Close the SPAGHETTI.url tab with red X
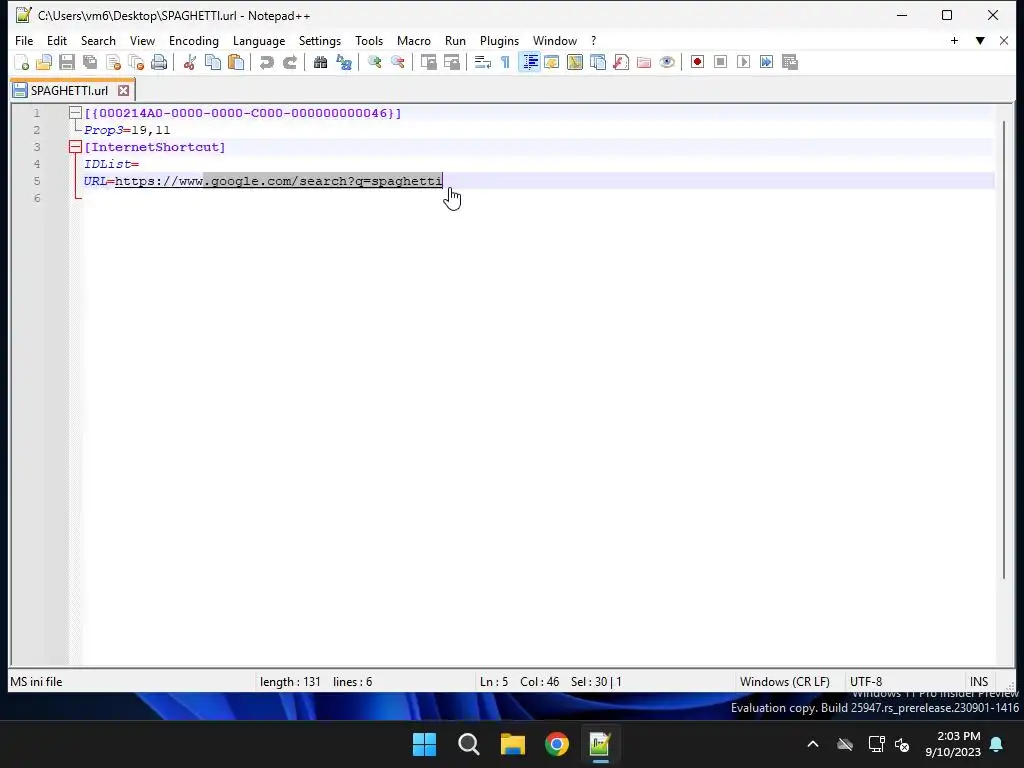Screen dimensions: 1024x768 [x=123, y=90]
